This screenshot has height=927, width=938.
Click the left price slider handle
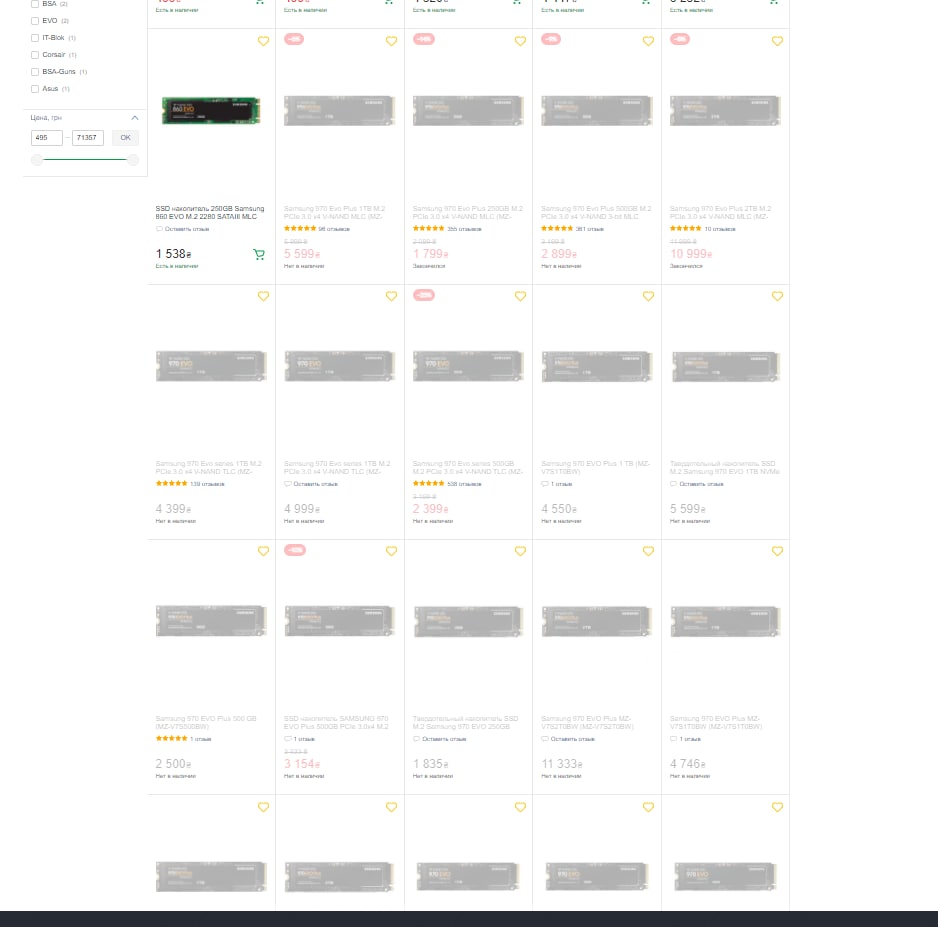tap(37, 160)
